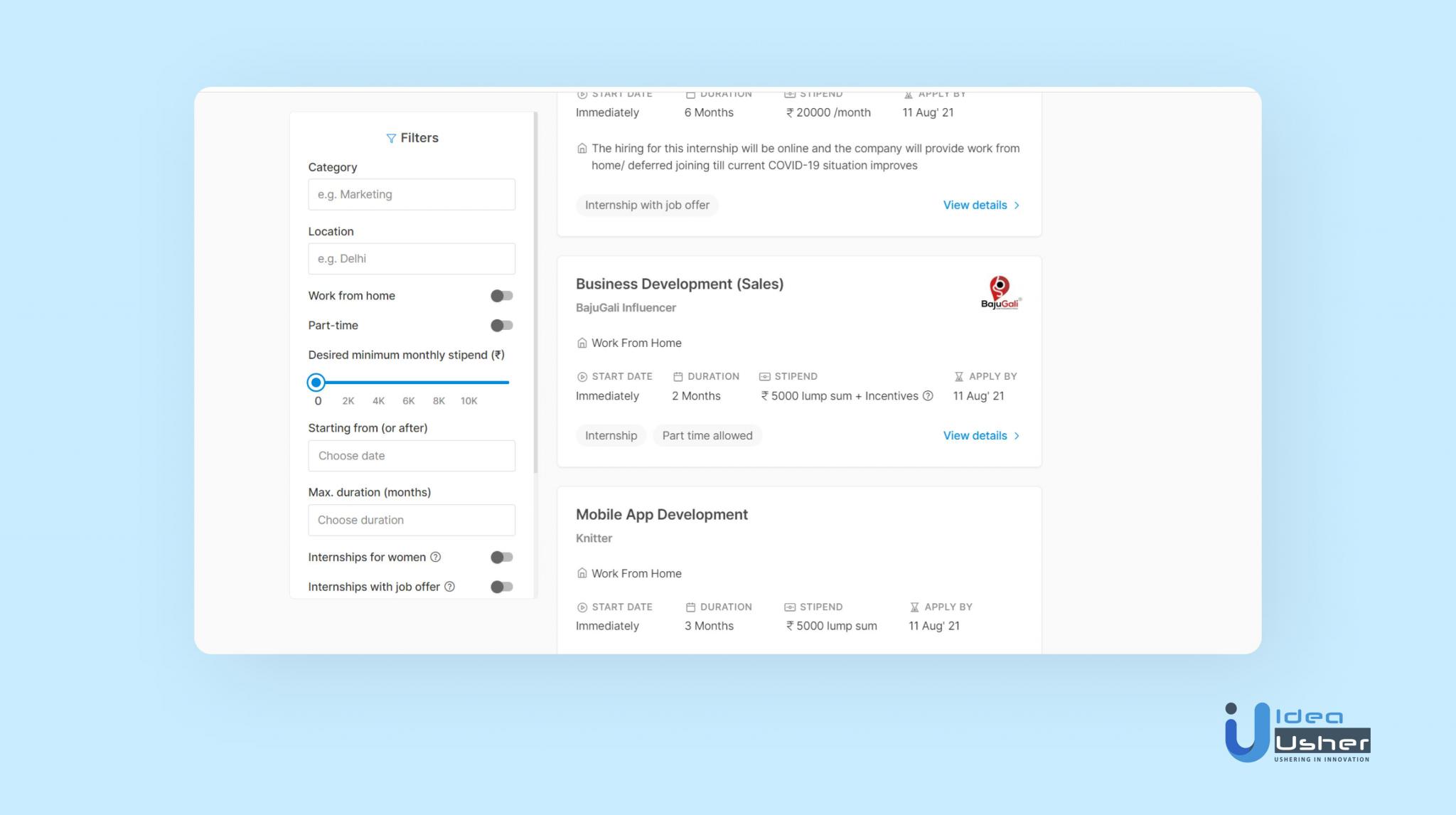Screen dimensions: 1456x815
Task: Click the home icon in Business Development listing
Action: point(582,343)
